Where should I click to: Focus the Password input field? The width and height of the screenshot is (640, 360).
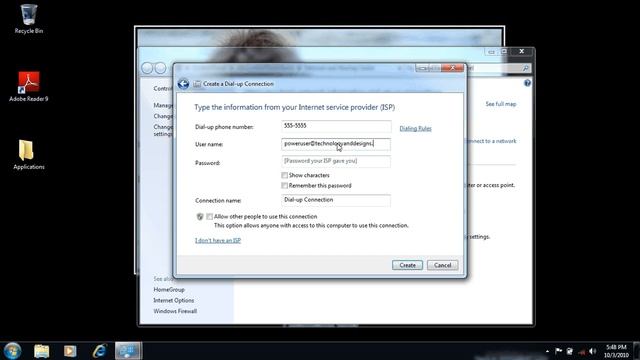[x=336, y=161]
